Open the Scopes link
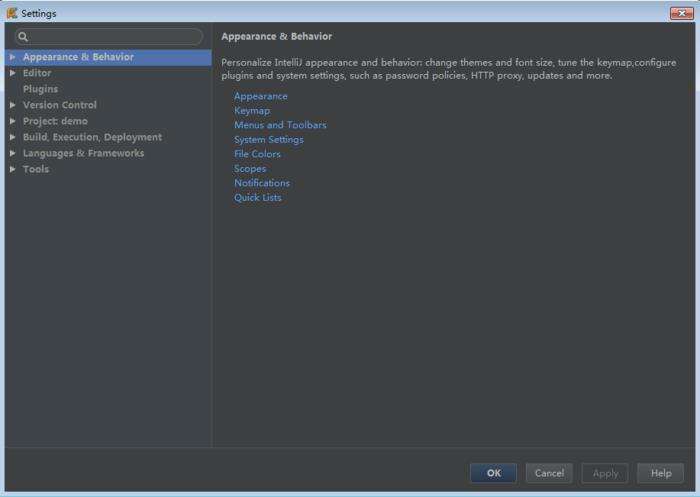Screen dimensions: 700x497 click(x=250, y=169)
